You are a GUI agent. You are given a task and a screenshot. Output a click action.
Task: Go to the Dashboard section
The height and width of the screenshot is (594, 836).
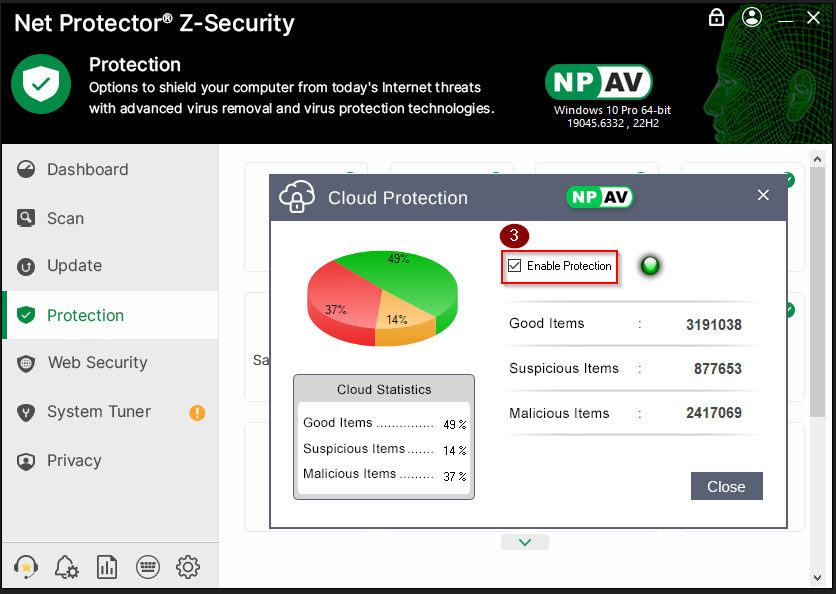88,170
